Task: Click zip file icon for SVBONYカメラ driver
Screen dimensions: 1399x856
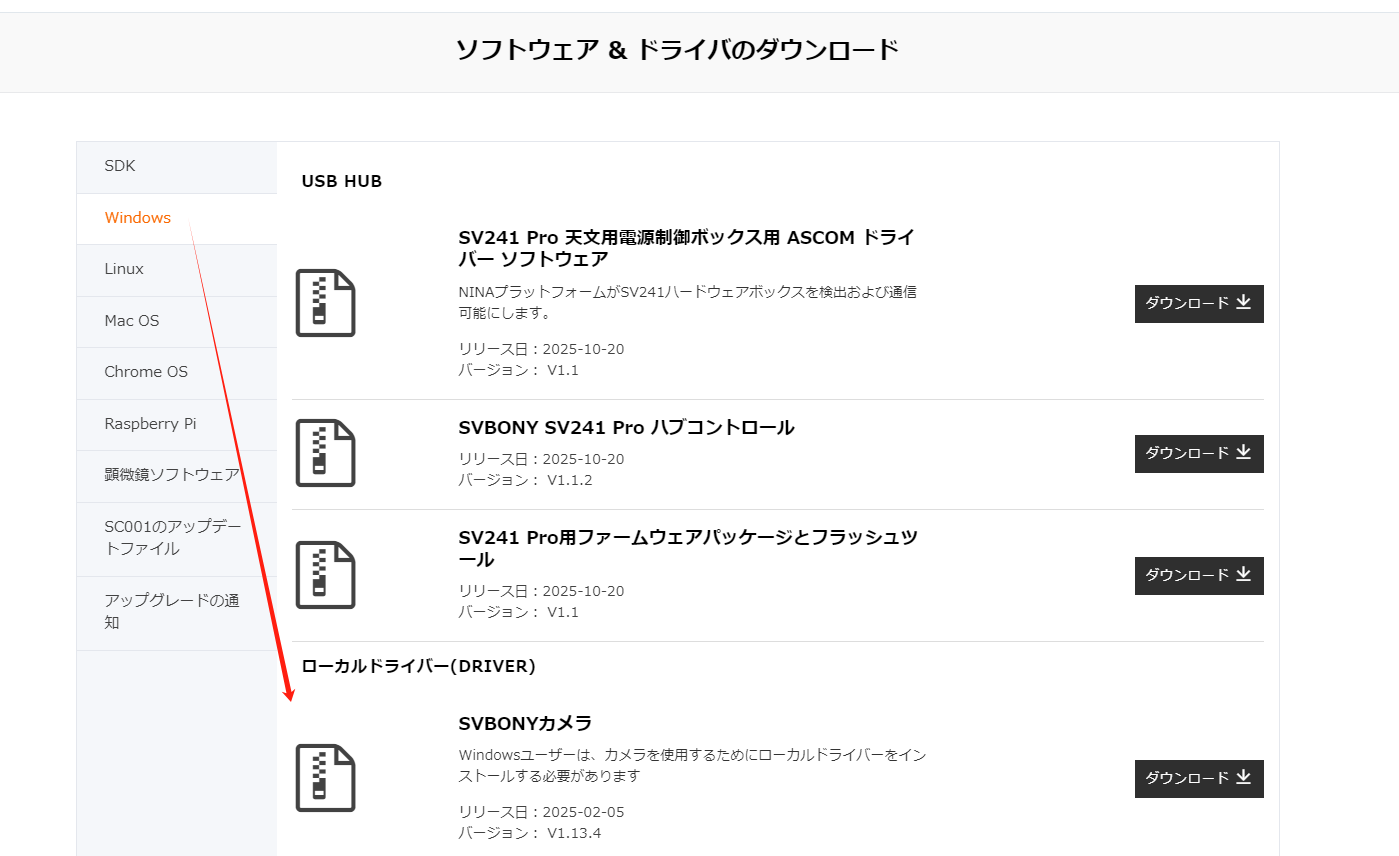Action: tap(325, 778)
